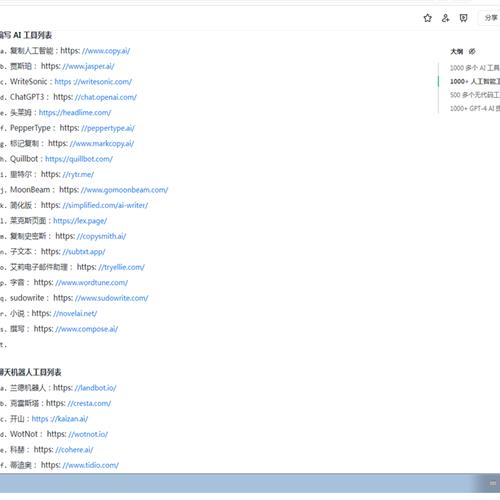This screenshot has height=500, width=500.
Task: Click the 'PepperType' item label
Action: [x=30, y=128]
